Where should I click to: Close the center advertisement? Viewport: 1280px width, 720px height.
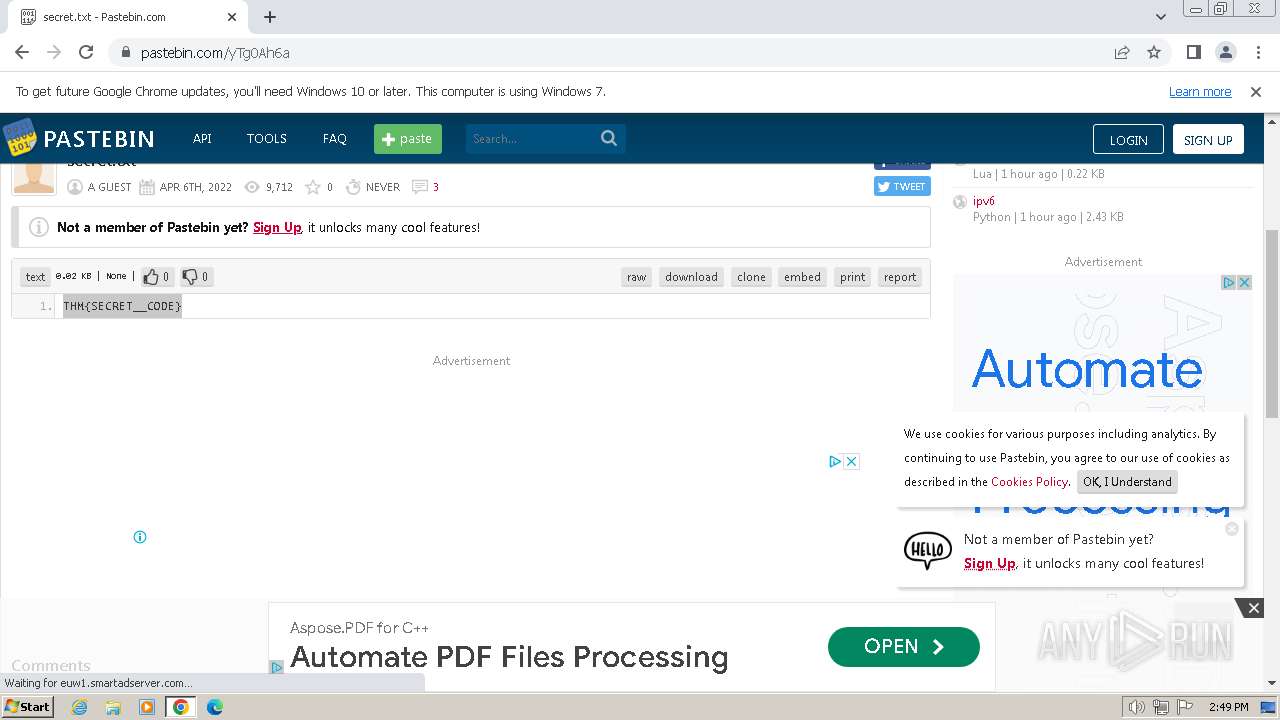[852, 461]
